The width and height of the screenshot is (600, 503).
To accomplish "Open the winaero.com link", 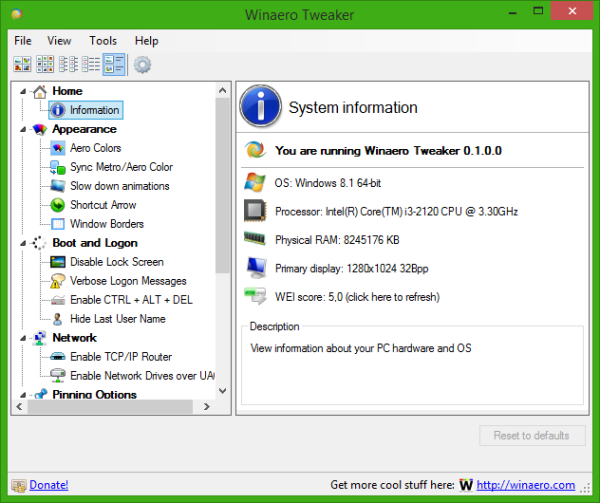I will (525, 485).
